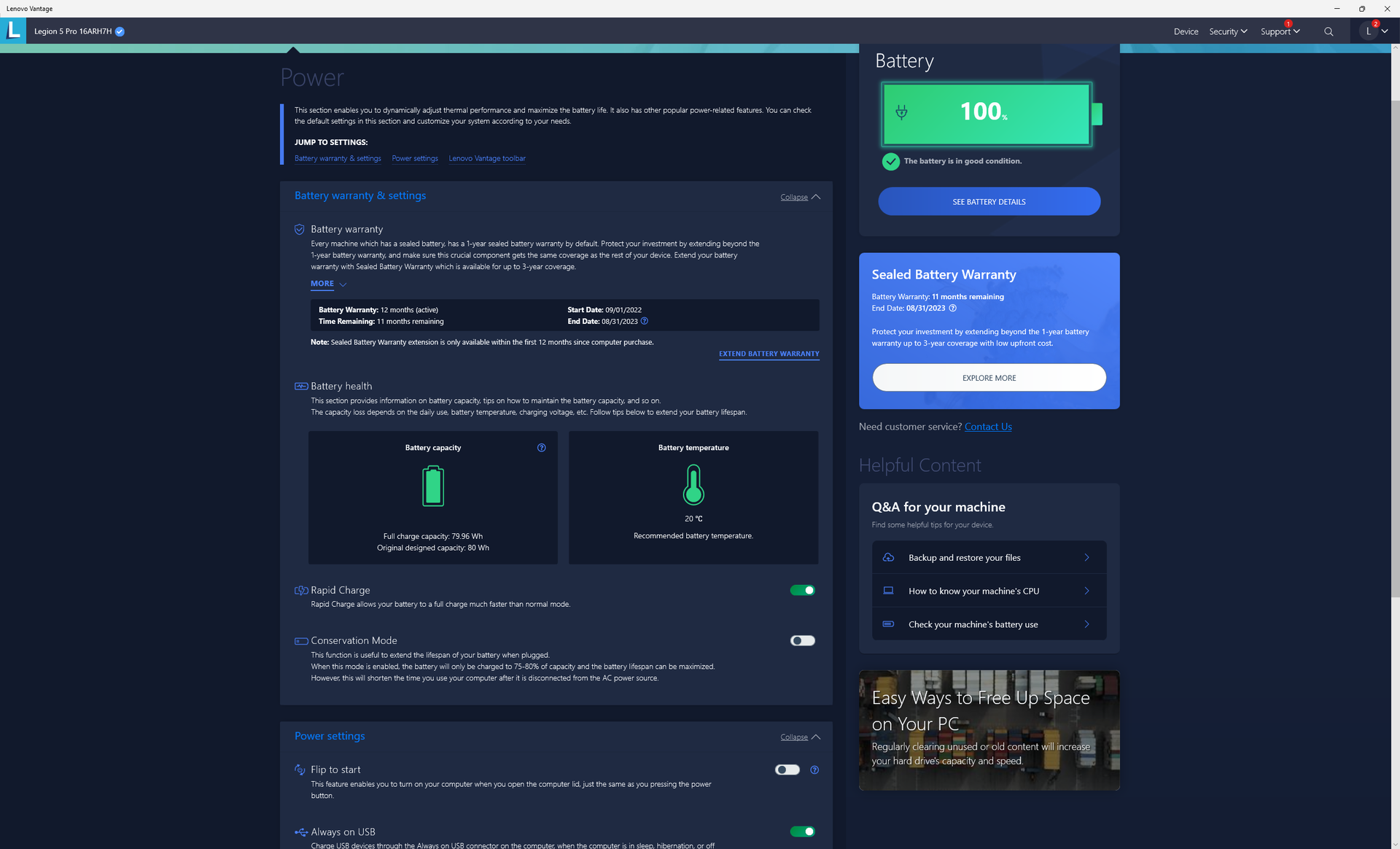The image size is (1400, 849).
Task: Click the Legion 5 Pro 16ARH7H device name
Action: tap(73, 31)
